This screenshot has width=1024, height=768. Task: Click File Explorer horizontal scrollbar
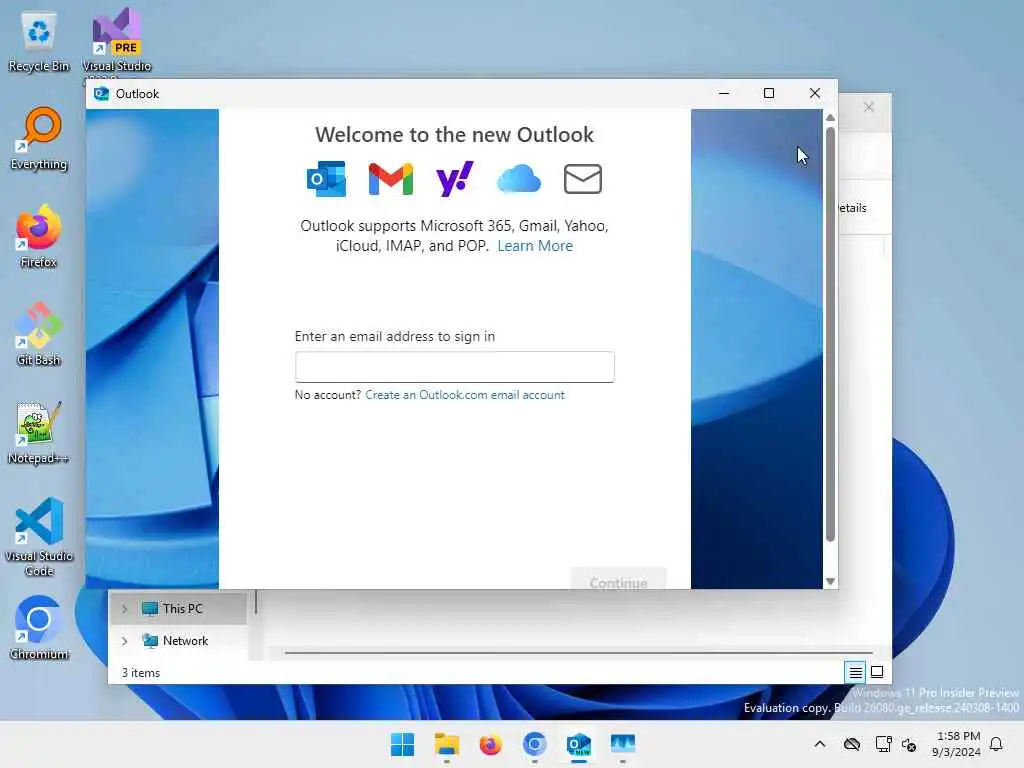click(579, 652)
